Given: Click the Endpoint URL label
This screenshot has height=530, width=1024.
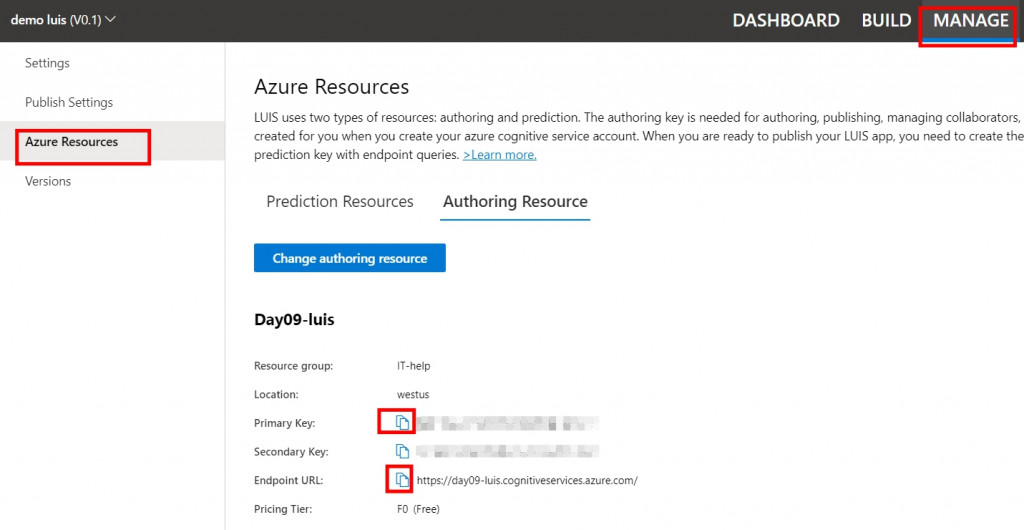Looking at the screenshot, I should pos(289,480).
